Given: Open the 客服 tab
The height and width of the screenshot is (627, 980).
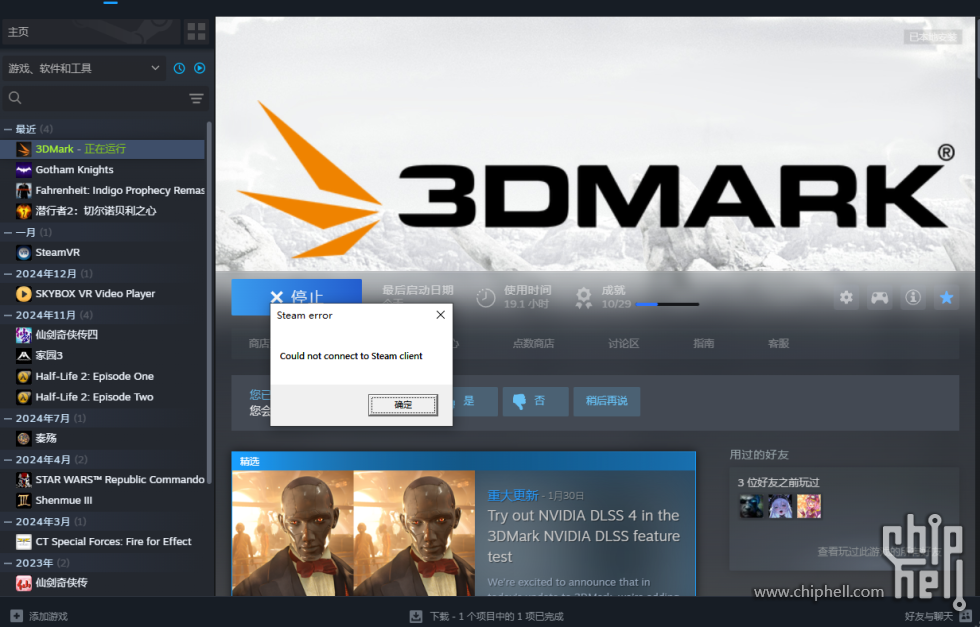Looking at the screenshot, I should click(778, 343).
